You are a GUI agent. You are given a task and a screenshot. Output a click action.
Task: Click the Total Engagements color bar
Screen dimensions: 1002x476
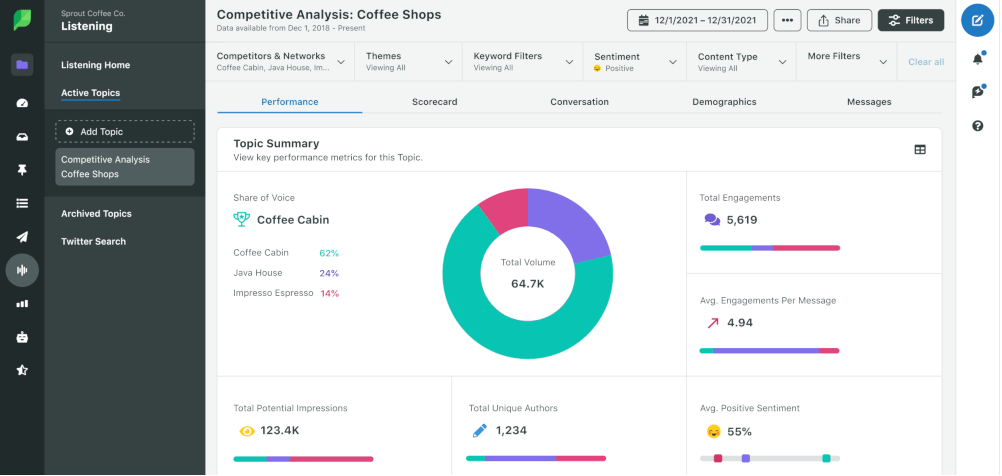(x=770, y=248)
